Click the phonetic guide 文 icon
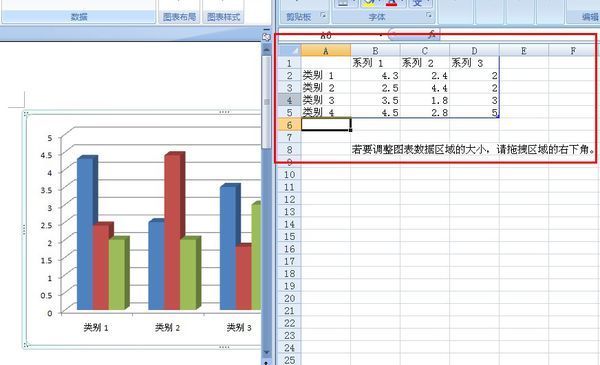 (x=417, y=3)
